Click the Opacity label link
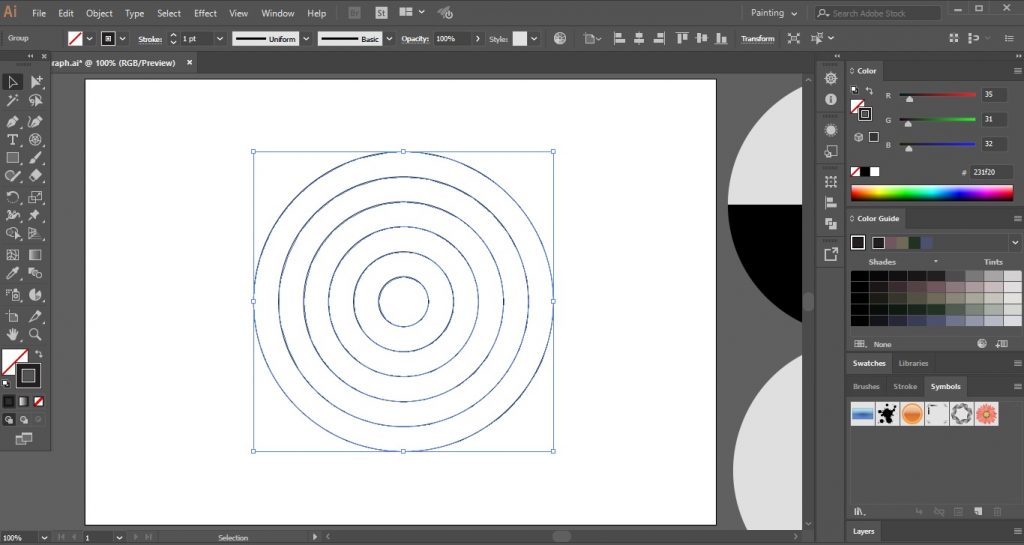The height and width of the screenshot is (545, 1024). (415, 39)
